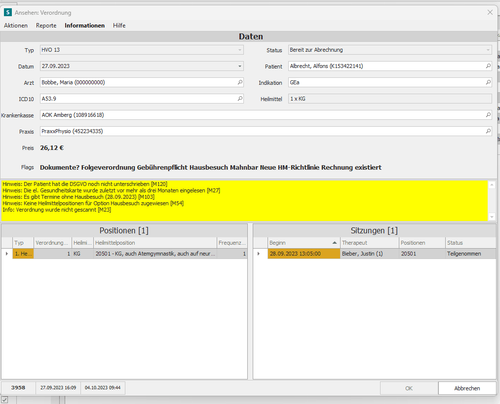Screen dimensions: 500x404
Task: Click the magnifier icon in Krankenkasse field
Action: pos(488,115)
